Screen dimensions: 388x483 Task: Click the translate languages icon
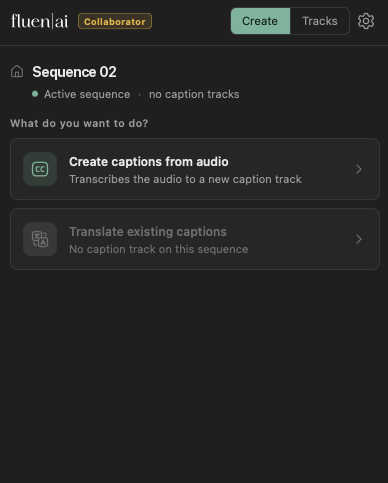coord(40,239)
